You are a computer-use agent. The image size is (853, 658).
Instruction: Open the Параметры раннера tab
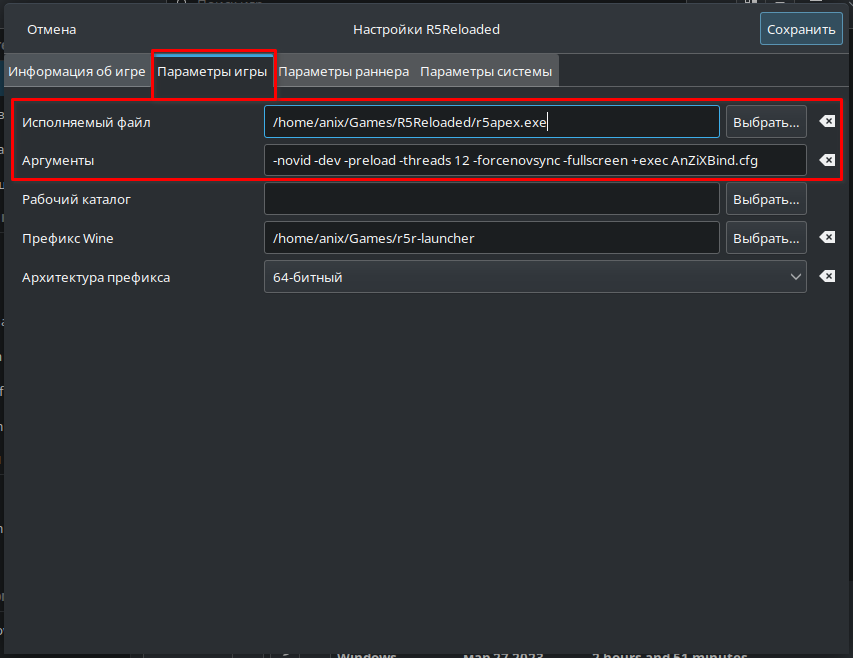coord(343,72)
